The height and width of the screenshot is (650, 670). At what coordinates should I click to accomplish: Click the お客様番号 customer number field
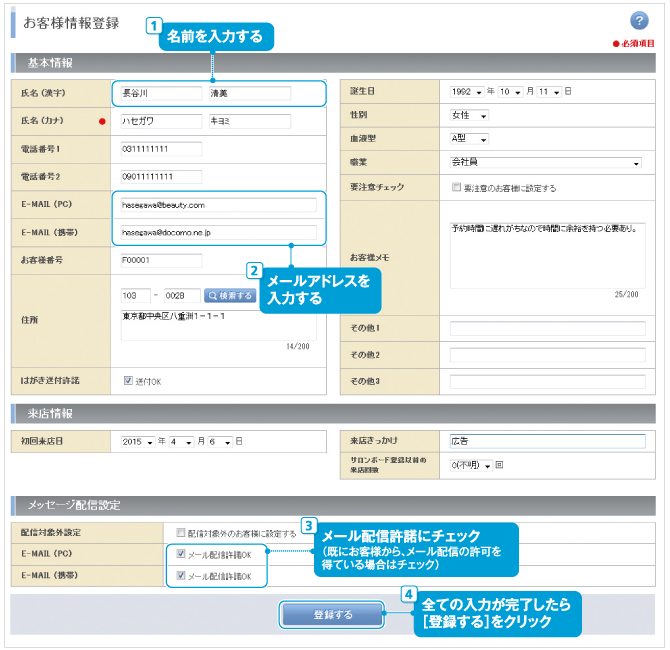(x=160, y=261)
